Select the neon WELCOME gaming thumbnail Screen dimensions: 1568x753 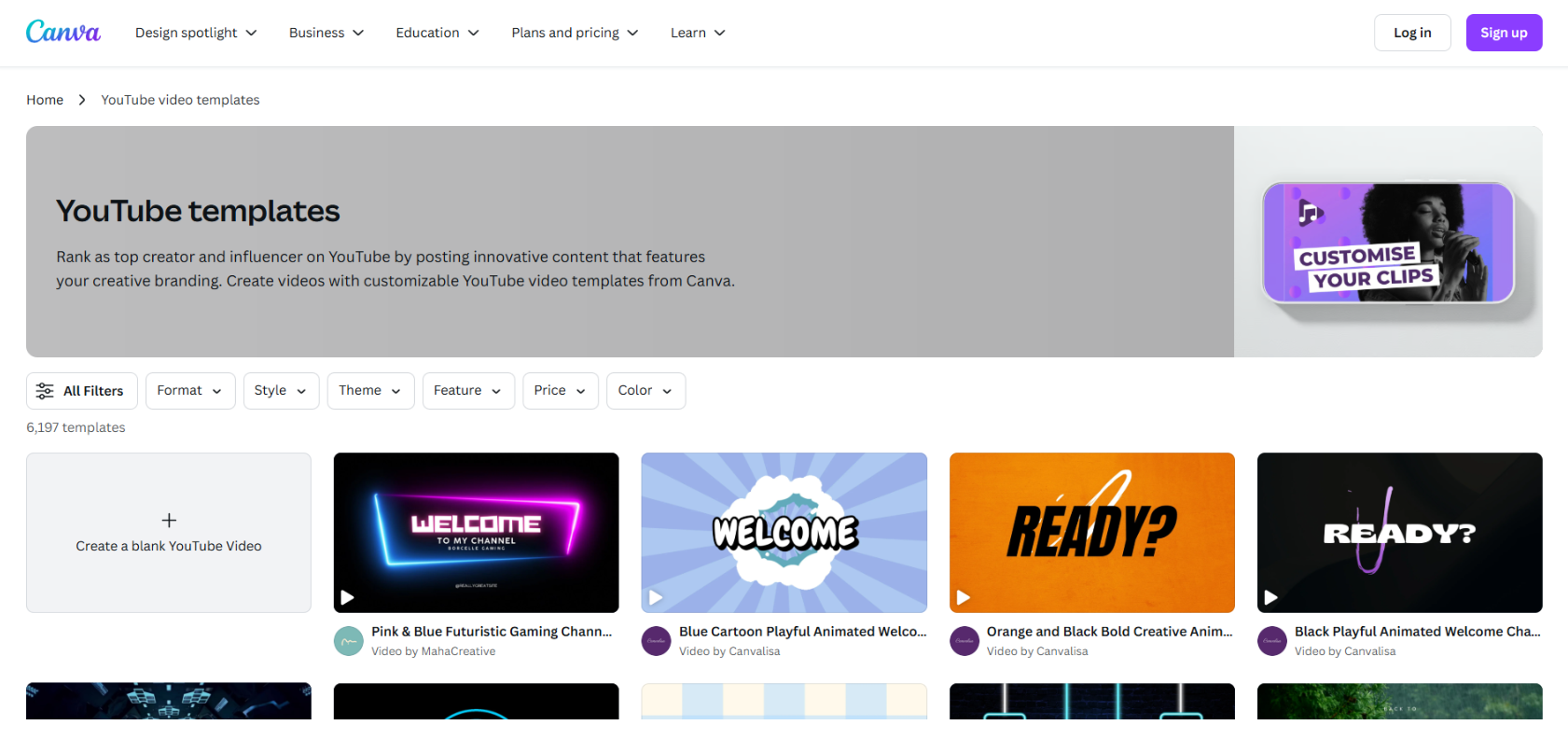click(x=477, y=533)
